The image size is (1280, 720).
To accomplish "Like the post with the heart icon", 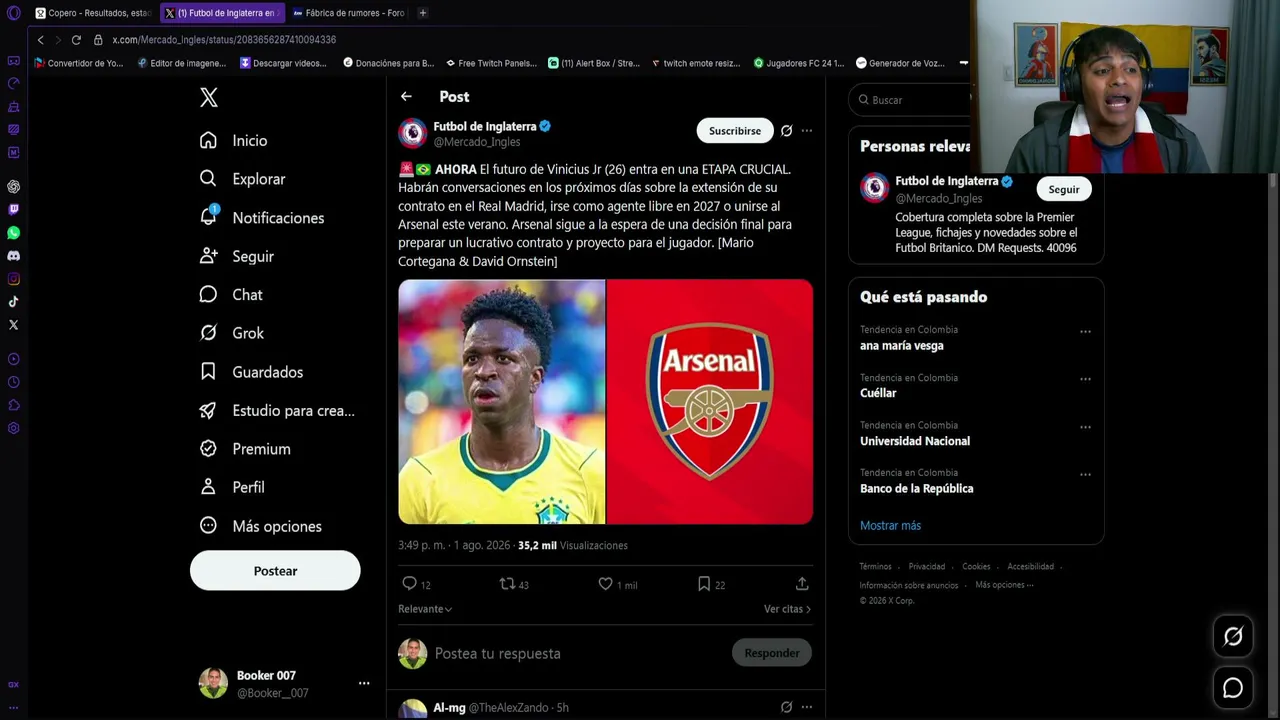I will 605,584.
